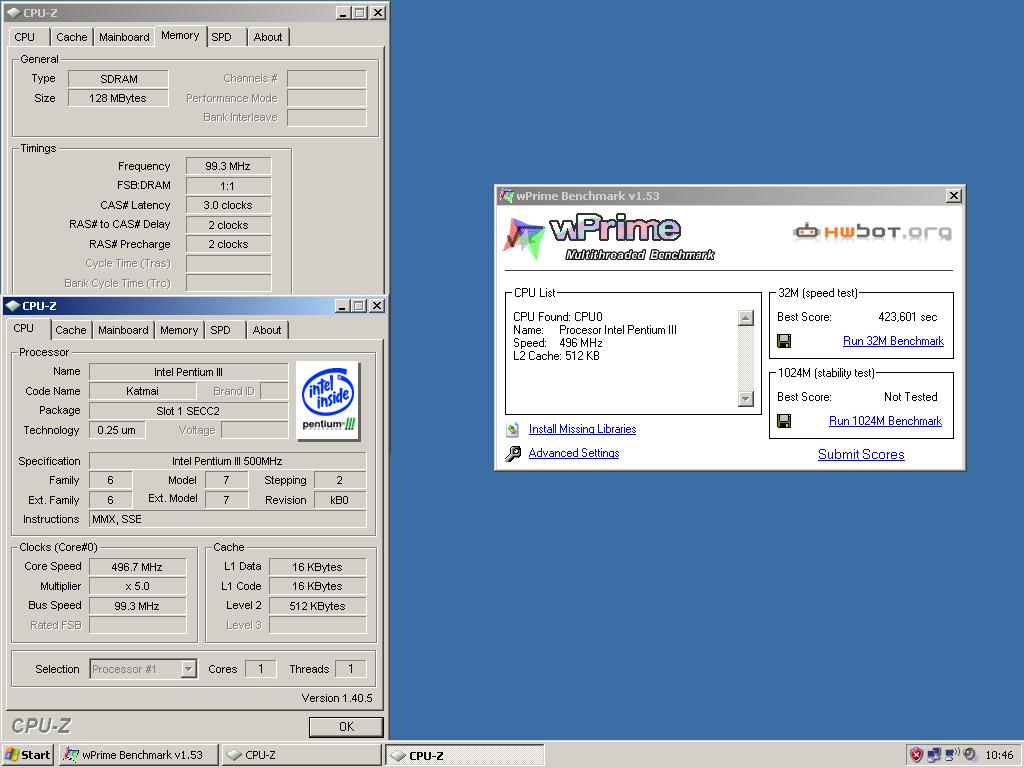The image size is (1024, 768).
Task: Click the Level 2 cache value 512 KBytes
Action: 317,606
